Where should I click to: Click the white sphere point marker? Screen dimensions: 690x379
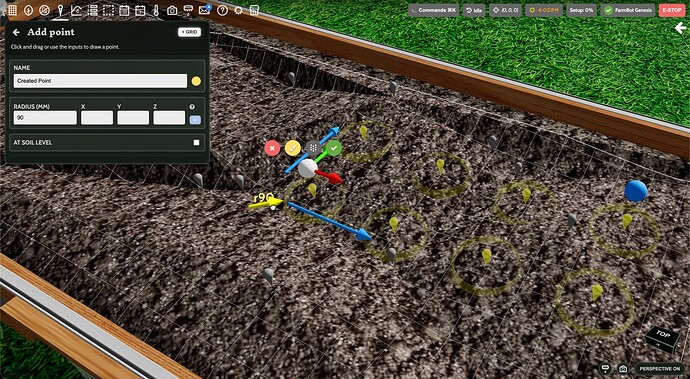[x=308, y=168]
